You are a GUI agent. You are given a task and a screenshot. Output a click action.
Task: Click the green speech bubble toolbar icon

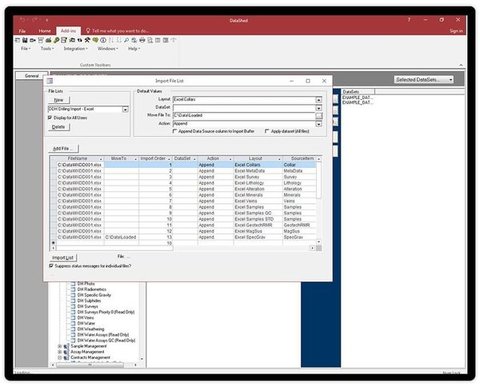[95, 40]
